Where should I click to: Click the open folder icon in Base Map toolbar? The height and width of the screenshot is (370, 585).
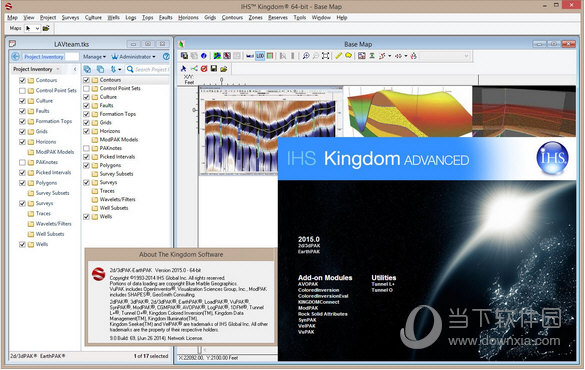(x=224, y=69)
